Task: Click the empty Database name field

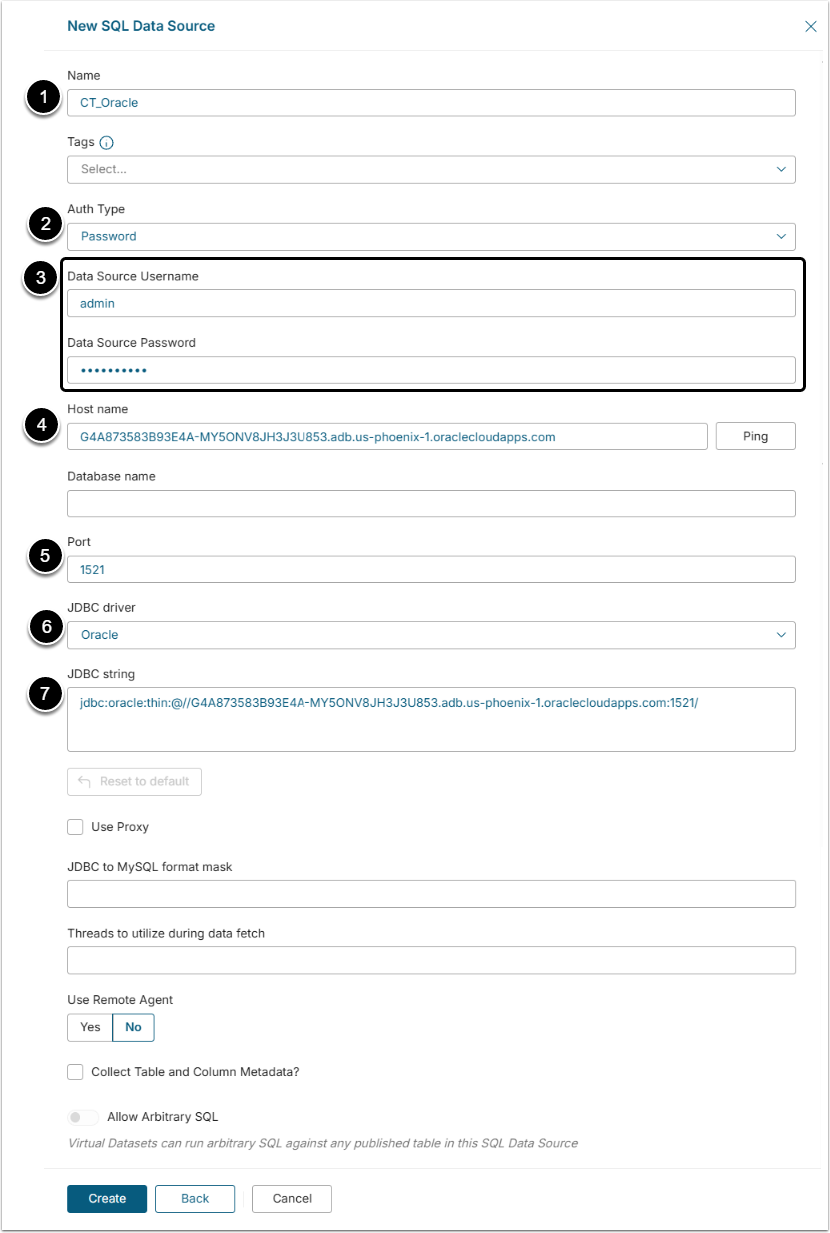Action: click(431, 504)
